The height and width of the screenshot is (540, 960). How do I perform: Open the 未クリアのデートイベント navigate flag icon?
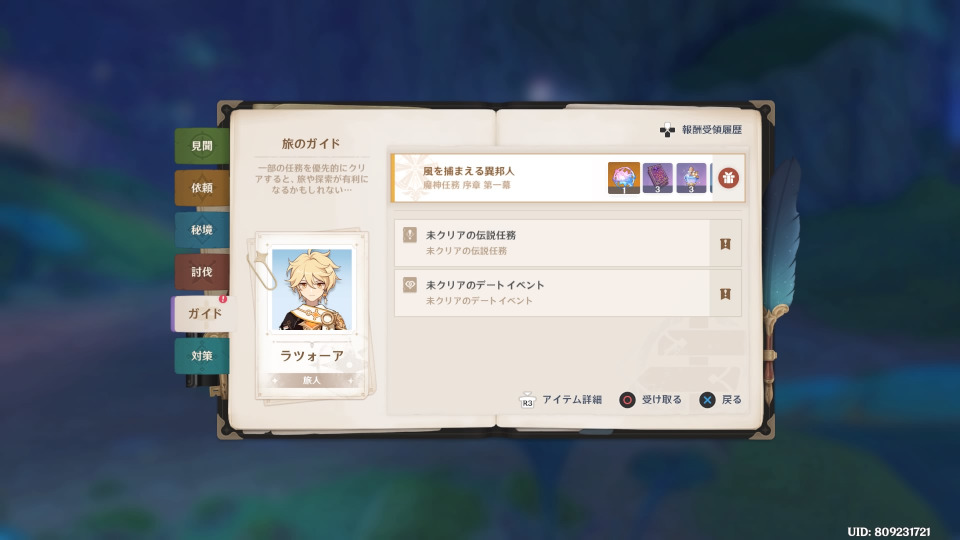point(726,294)
